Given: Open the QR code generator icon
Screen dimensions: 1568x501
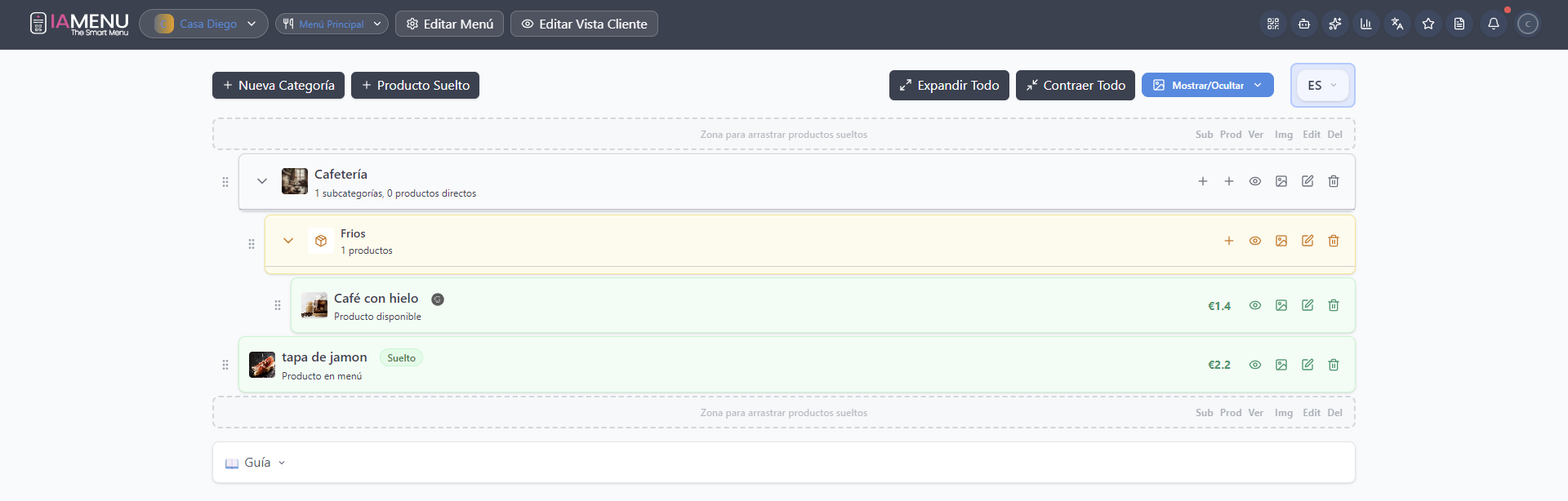Looking at the screenshot, I should click(1273, 24).
